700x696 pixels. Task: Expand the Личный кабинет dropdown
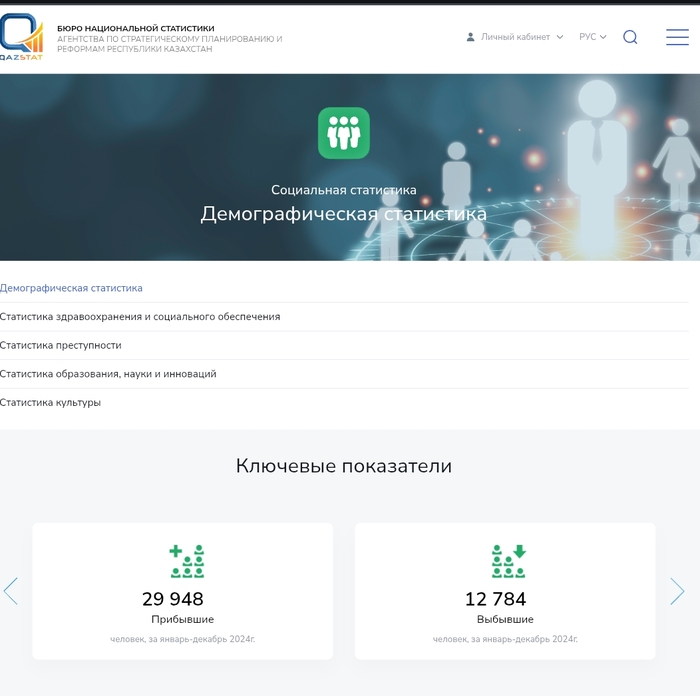[x=515, y=37]
